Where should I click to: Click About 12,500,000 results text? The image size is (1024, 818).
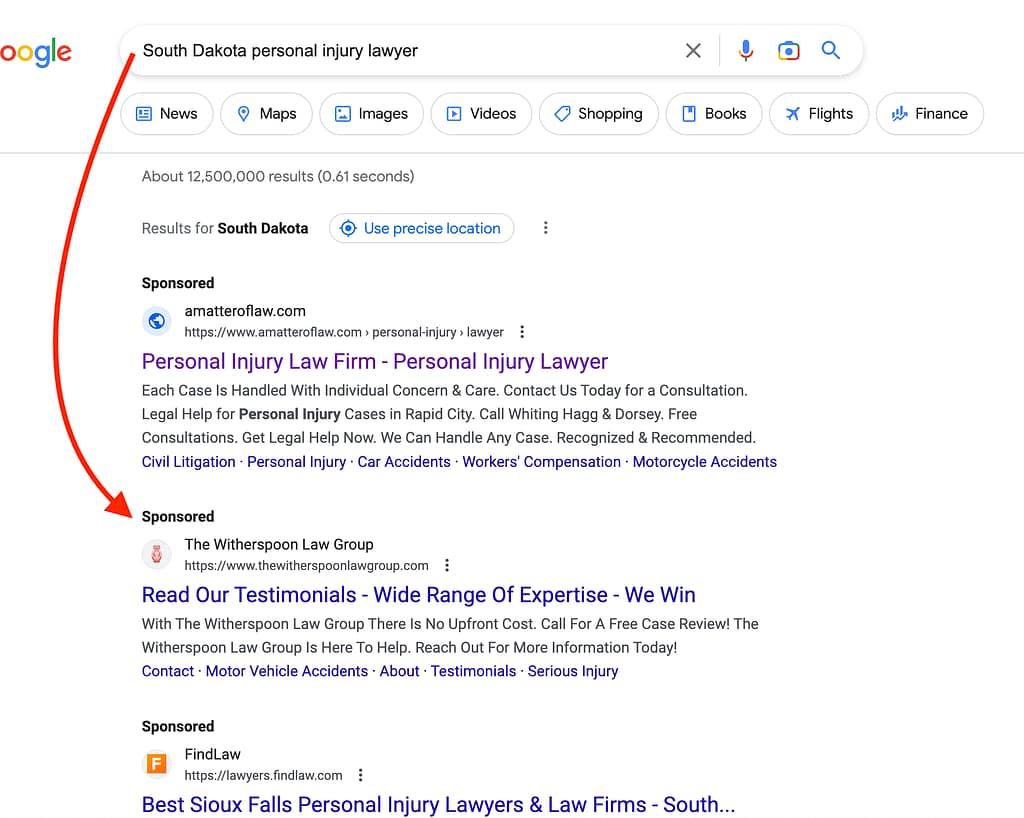(278, 176)
